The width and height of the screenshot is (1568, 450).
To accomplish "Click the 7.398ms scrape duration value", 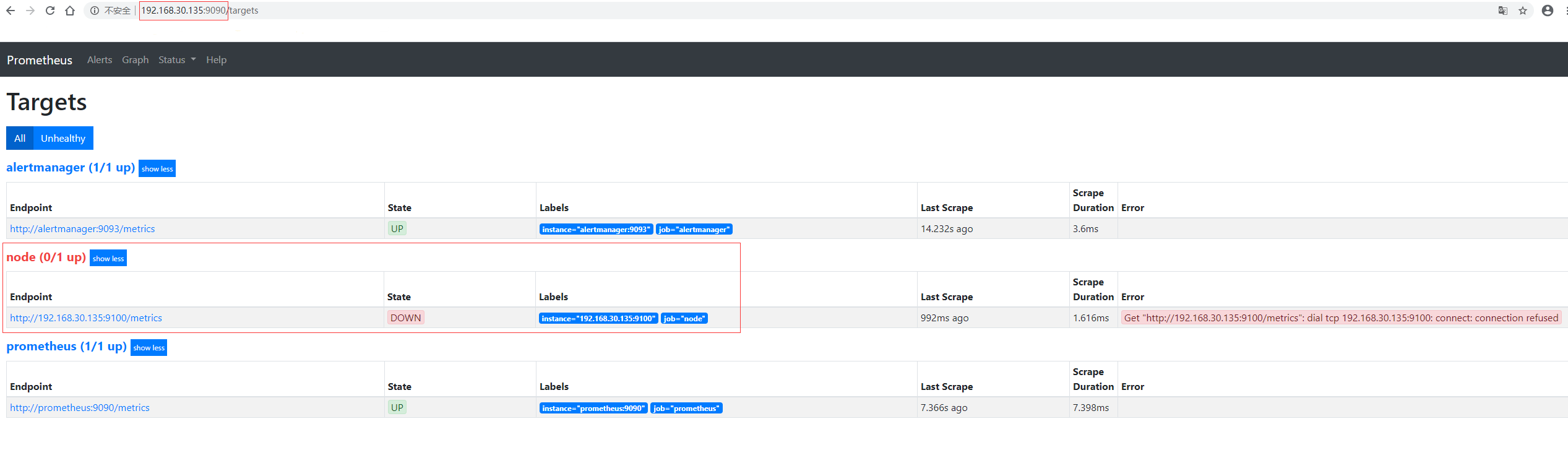I will (x=1091, y=408).
